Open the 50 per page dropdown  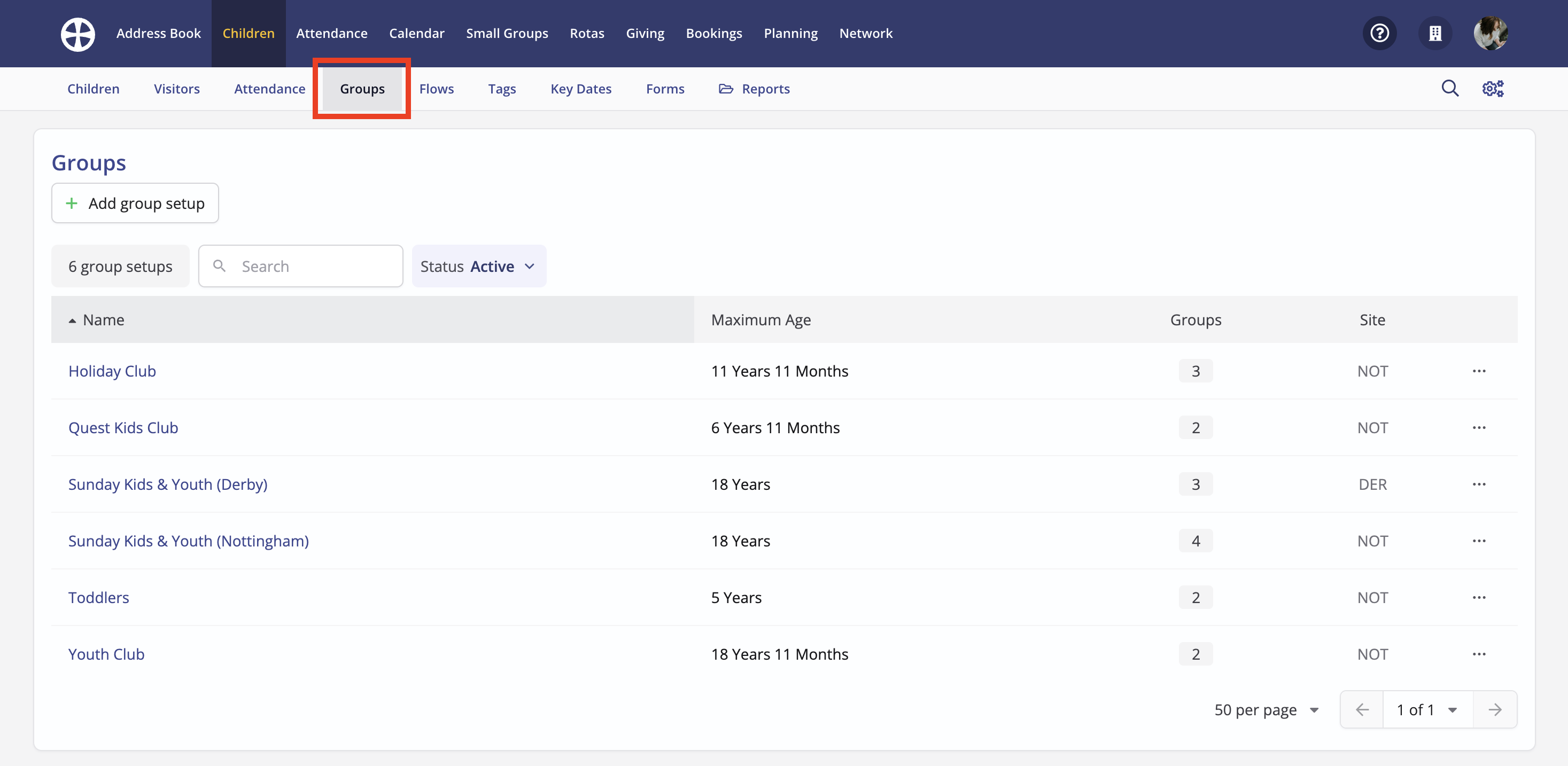1267,709
